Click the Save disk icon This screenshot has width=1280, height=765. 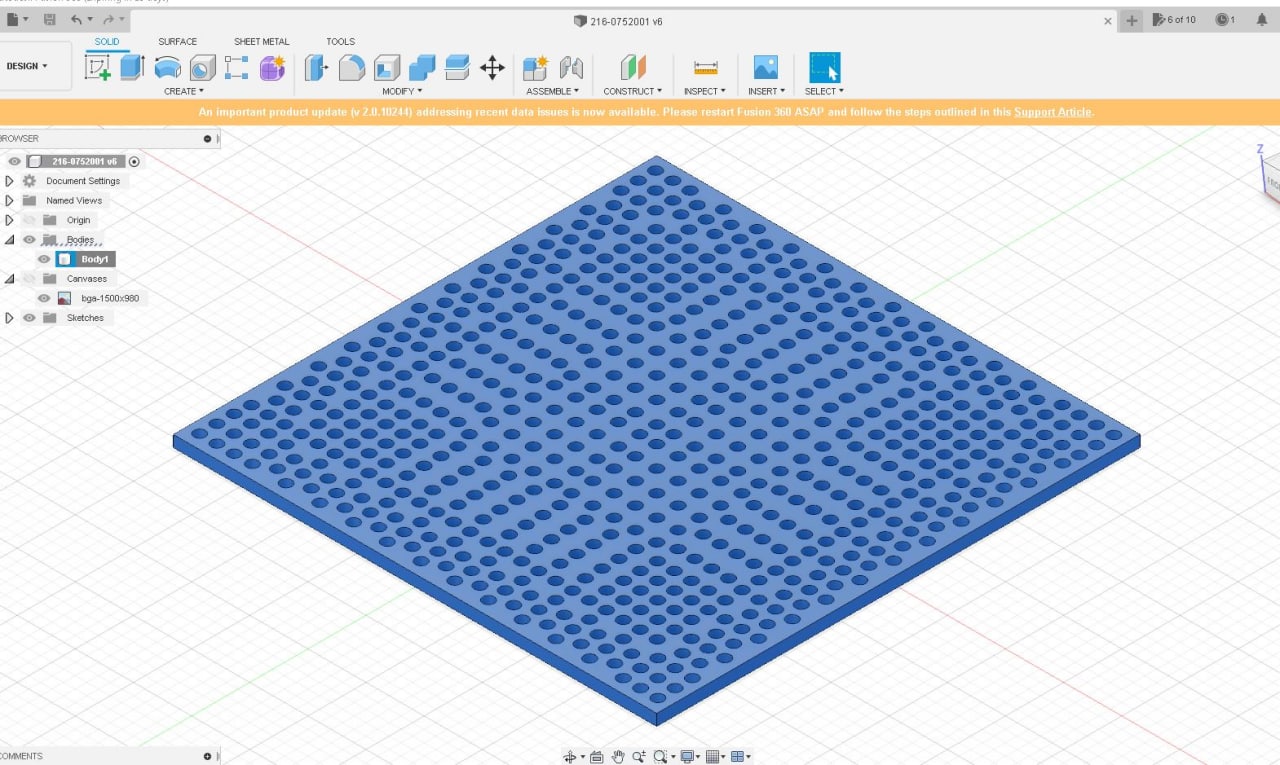[50, 20]
